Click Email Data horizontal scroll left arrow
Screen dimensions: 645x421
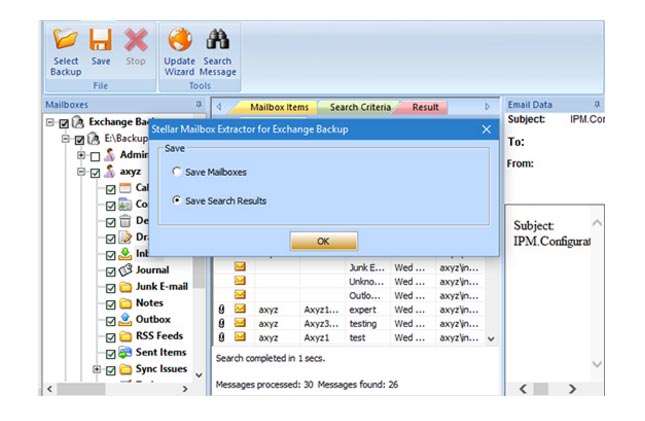tap(523, 389)
